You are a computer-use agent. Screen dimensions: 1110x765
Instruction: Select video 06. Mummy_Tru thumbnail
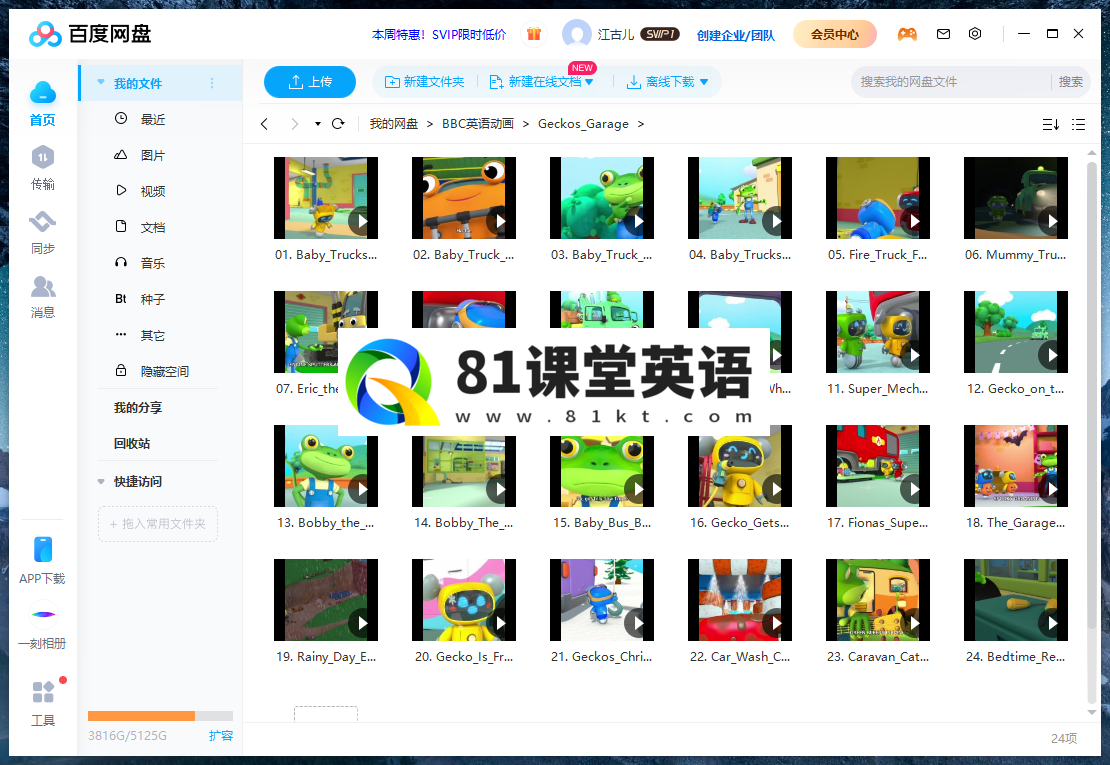click(x=1016, y=197)
